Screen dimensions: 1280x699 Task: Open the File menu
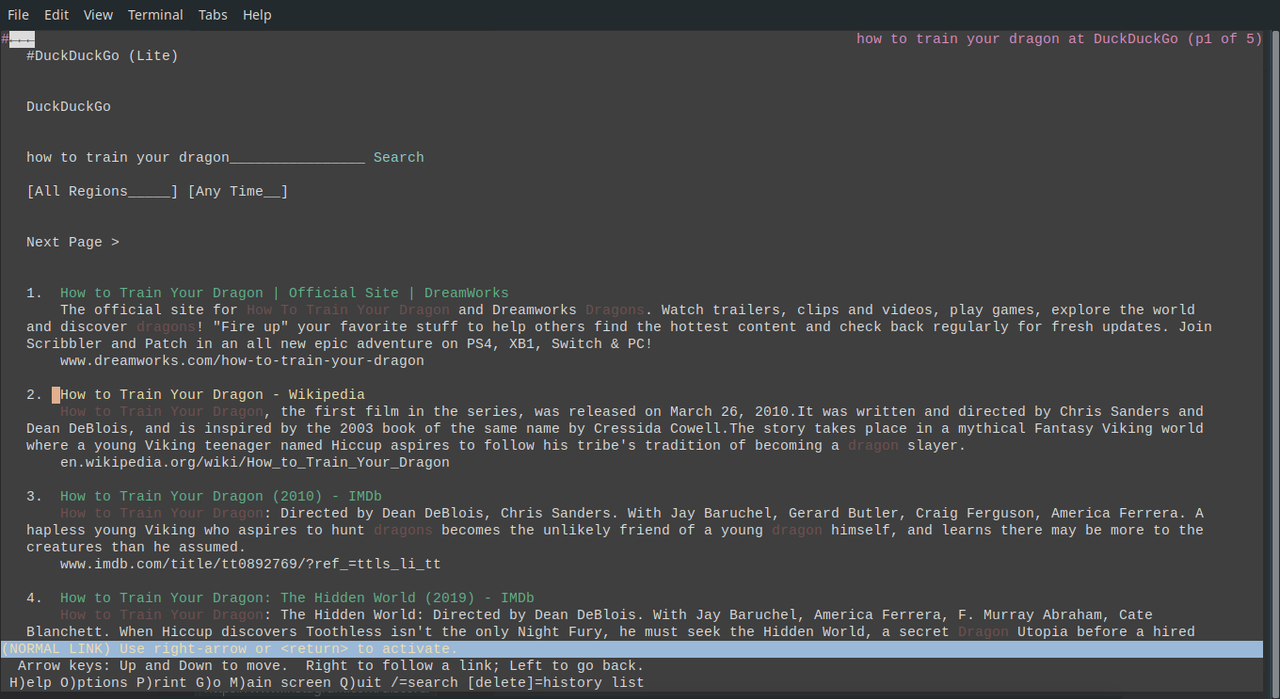(18, 15)
